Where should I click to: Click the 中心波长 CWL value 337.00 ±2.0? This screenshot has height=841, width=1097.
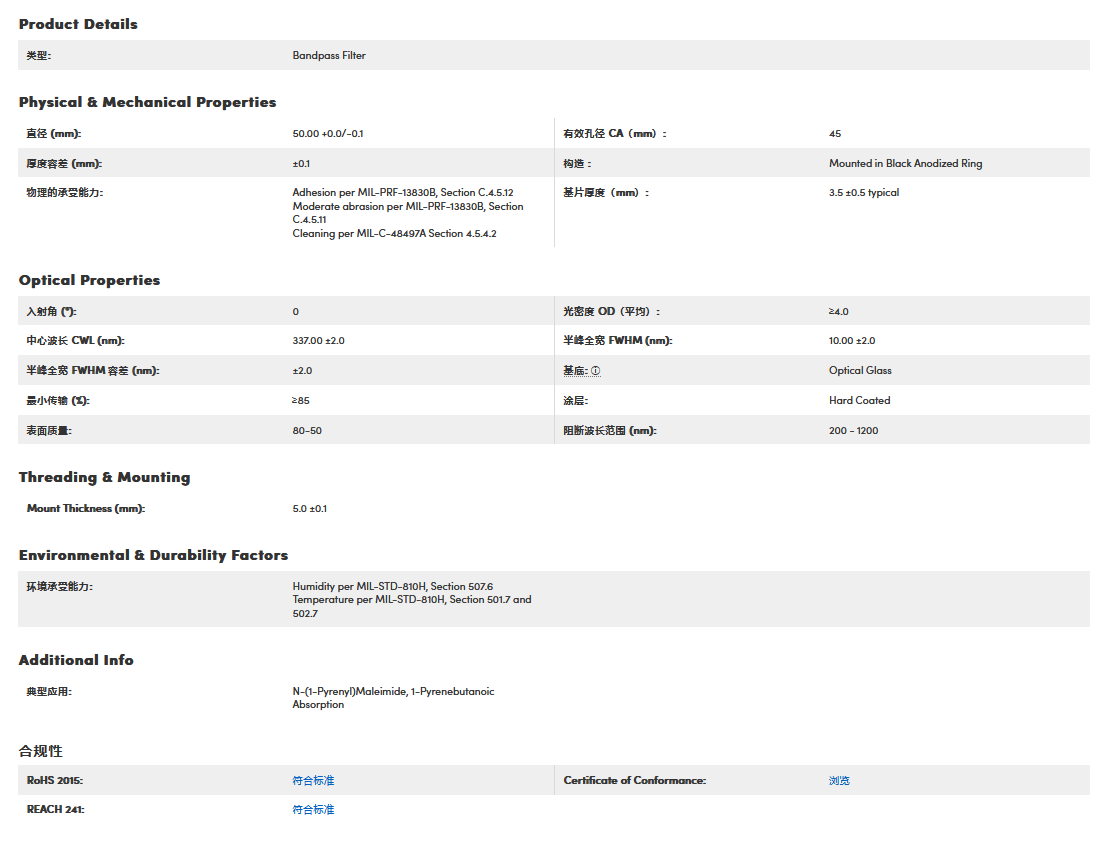pyautogui.click(x=318, y=341)
